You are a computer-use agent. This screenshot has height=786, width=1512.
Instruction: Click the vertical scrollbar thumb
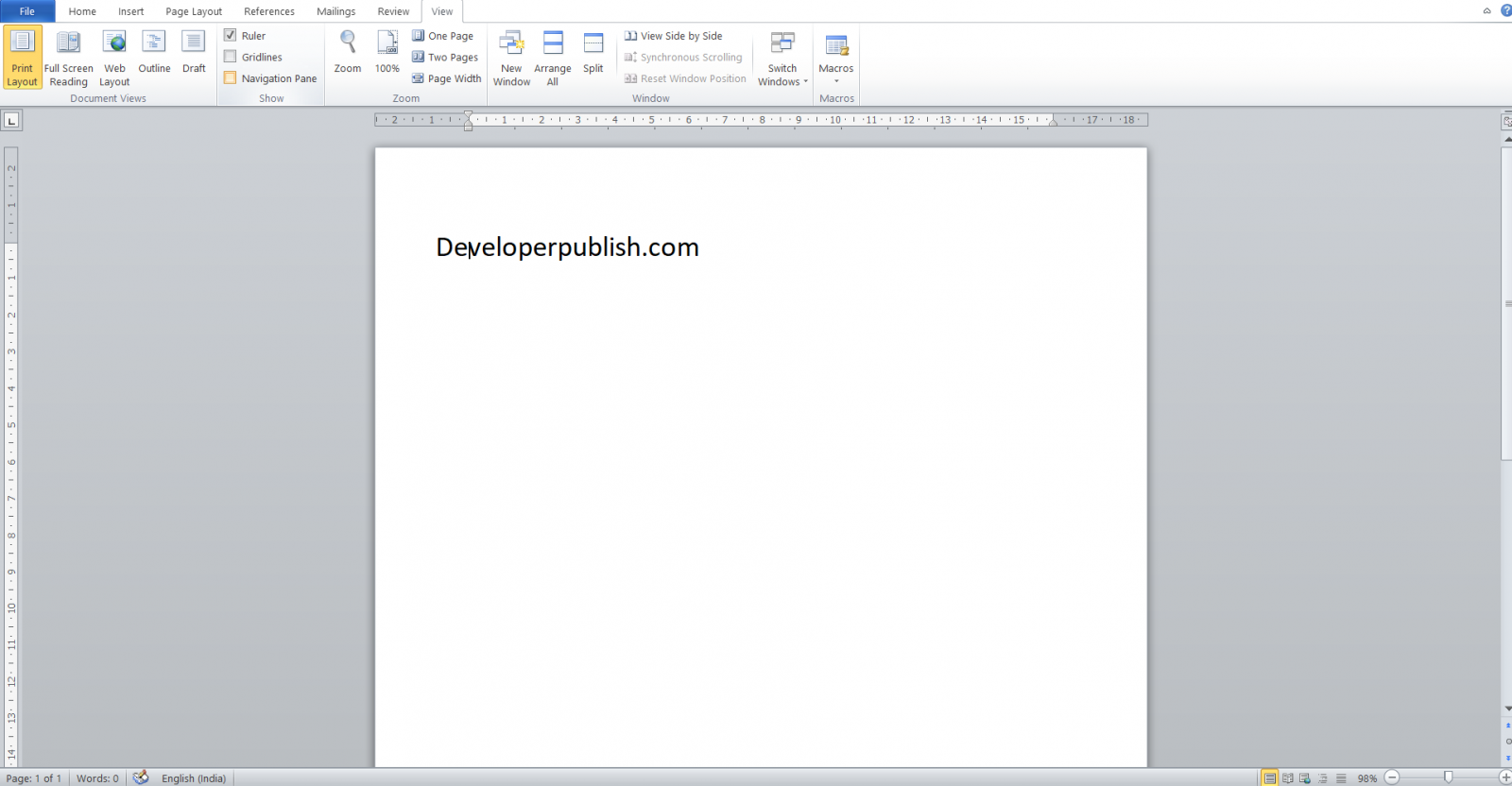[x=1507, y=304]
